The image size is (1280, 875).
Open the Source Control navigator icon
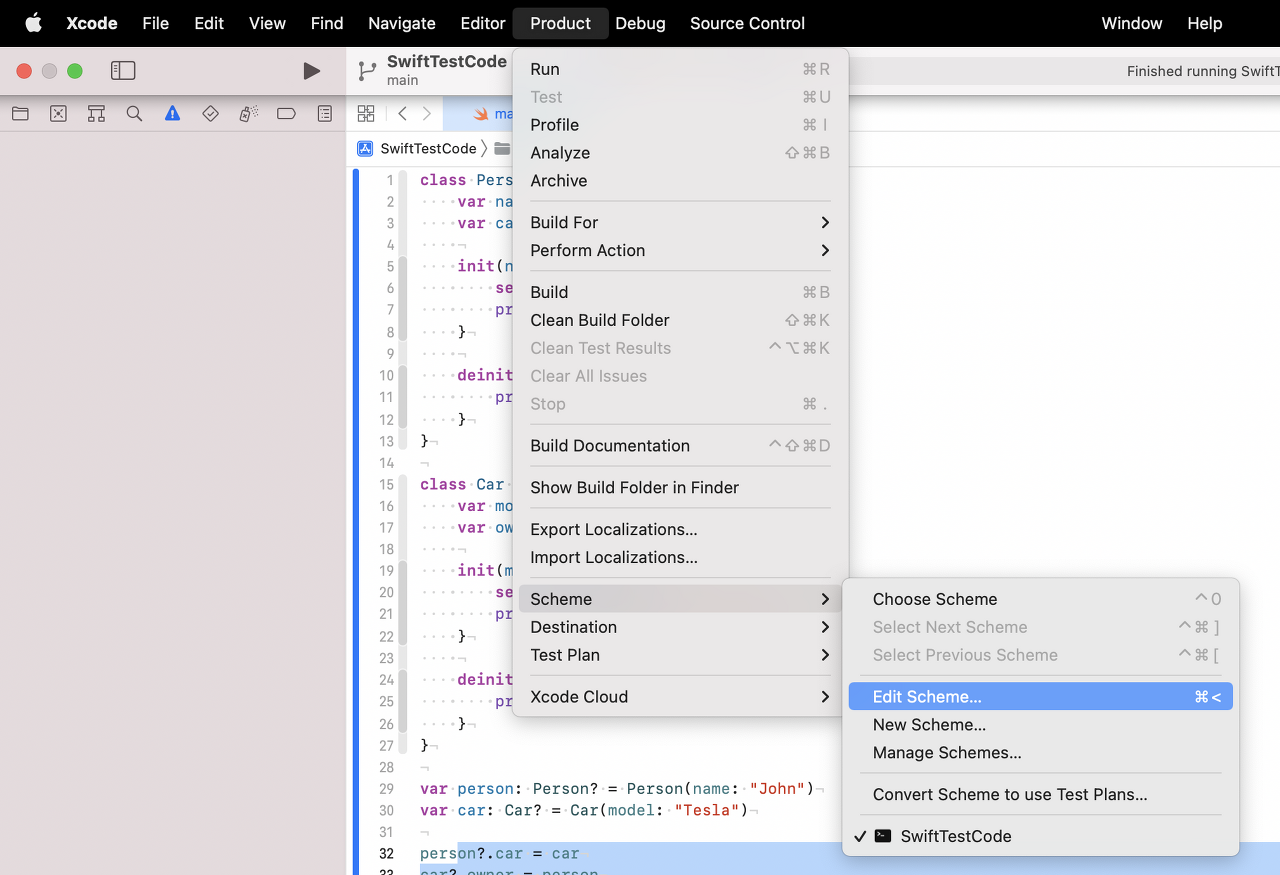point(58,114)
